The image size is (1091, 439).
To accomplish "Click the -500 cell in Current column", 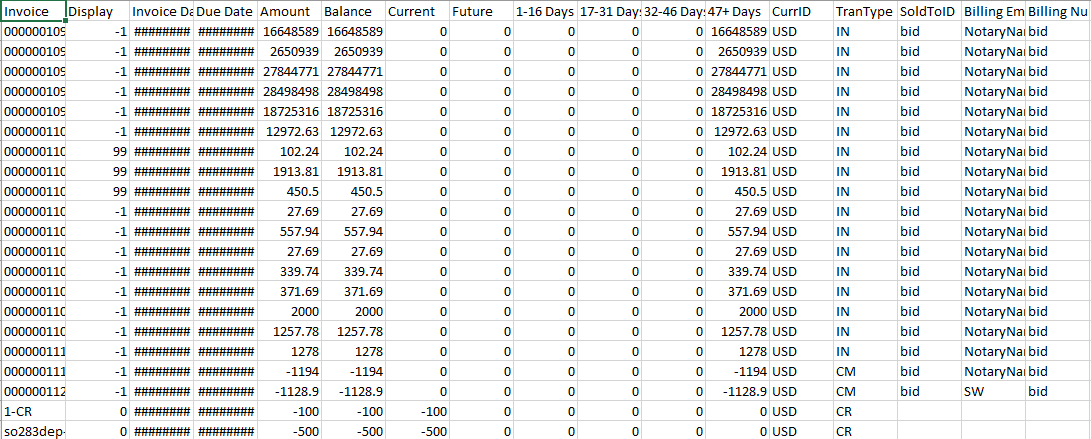I will pyautogui.click(x=416, y=431).
